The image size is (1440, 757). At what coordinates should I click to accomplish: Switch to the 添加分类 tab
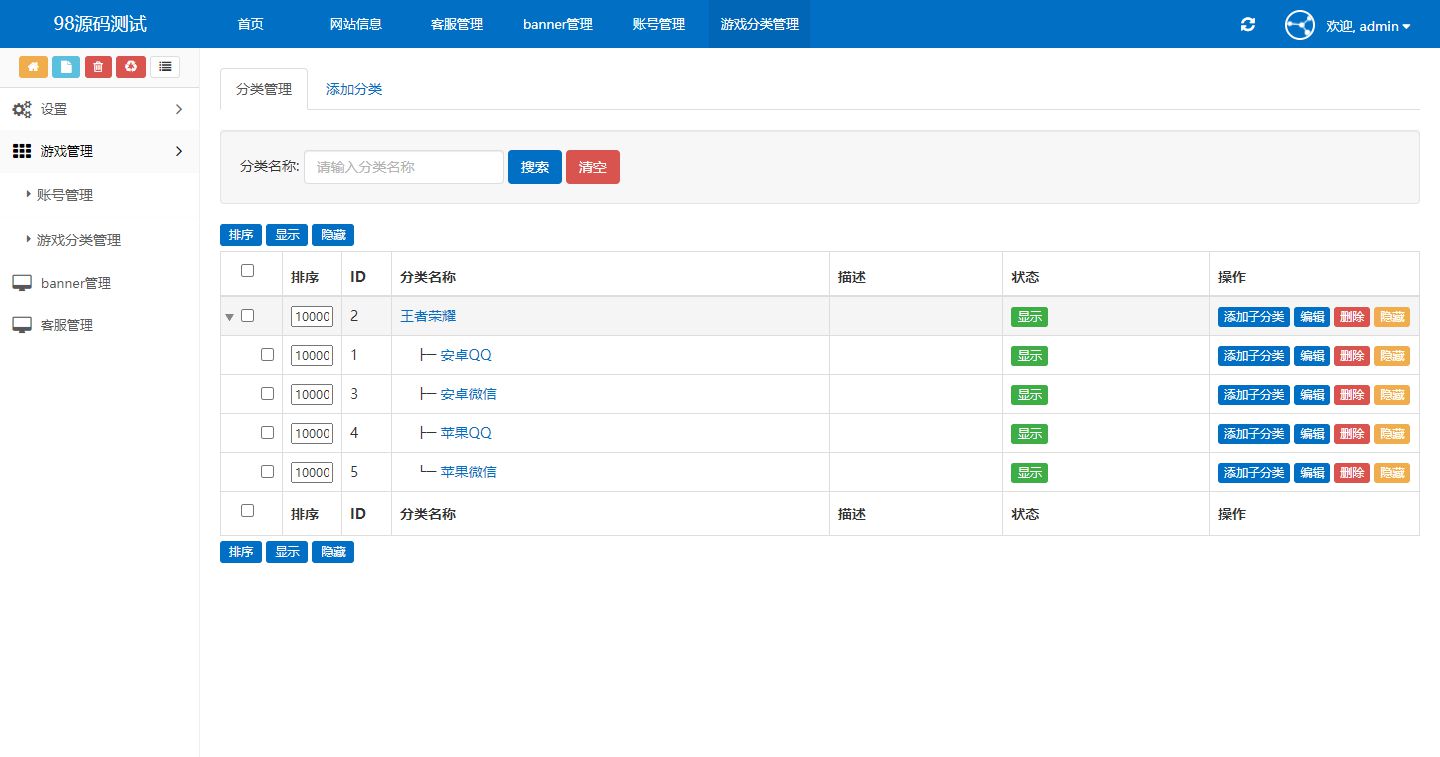click(354, 89)
